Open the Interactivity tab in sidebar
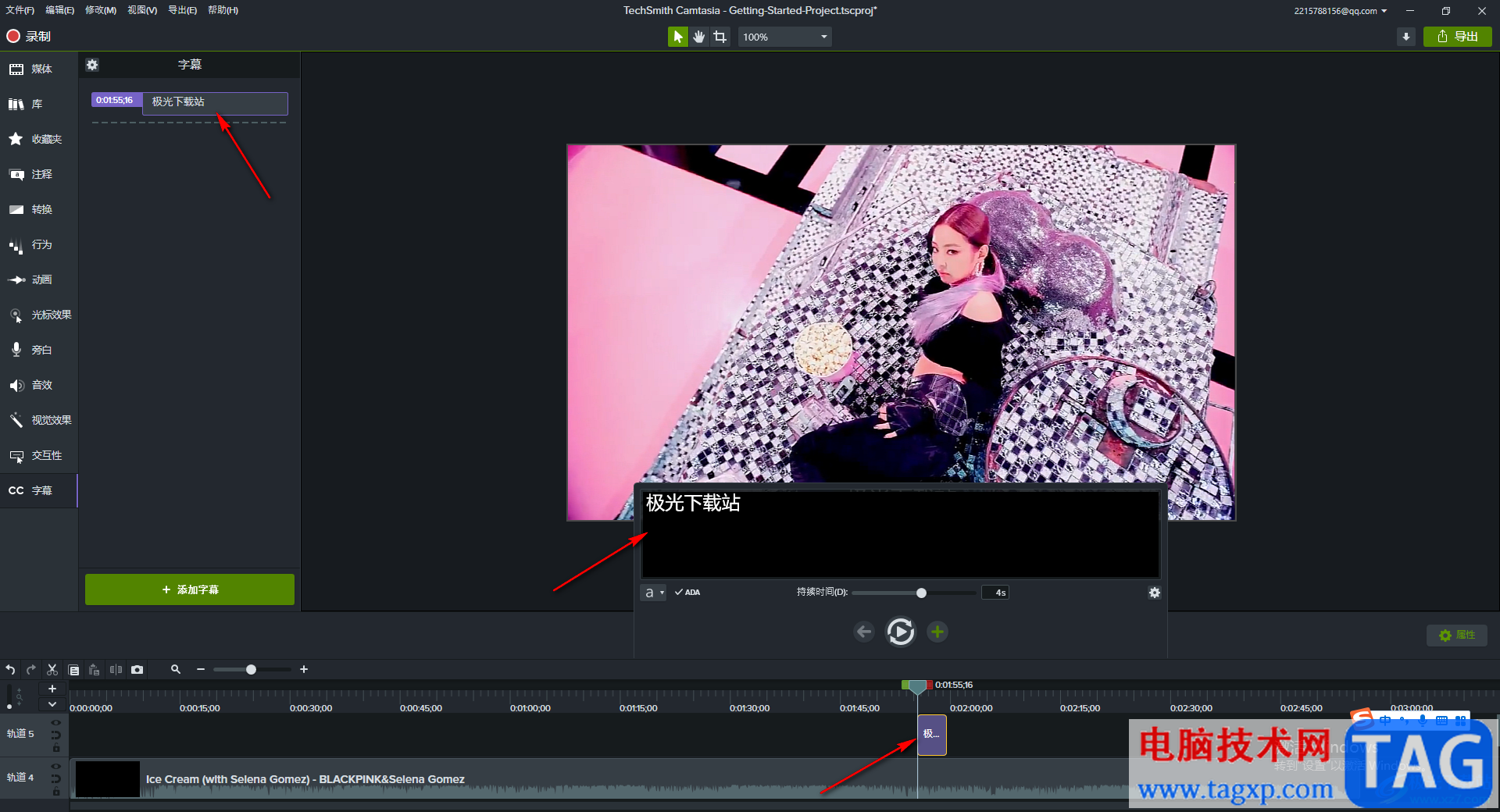This screenshot has height=812, width=1500. click(x=39, y=456)
